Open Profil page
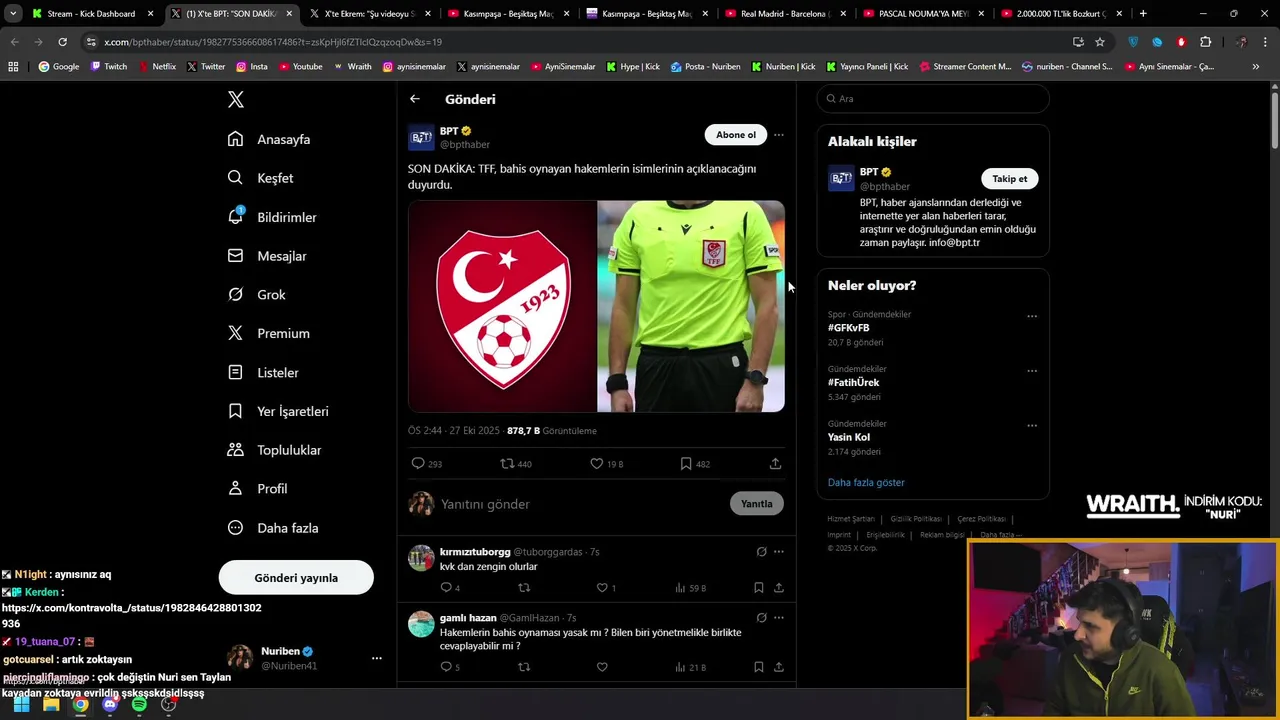 click(x=257, y=489)
